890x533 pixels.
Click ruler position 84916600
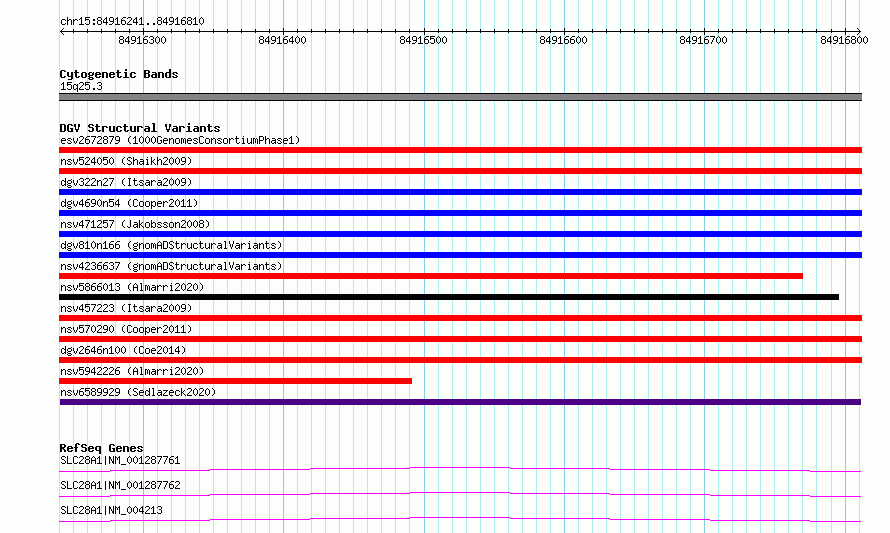coord(563,40)
